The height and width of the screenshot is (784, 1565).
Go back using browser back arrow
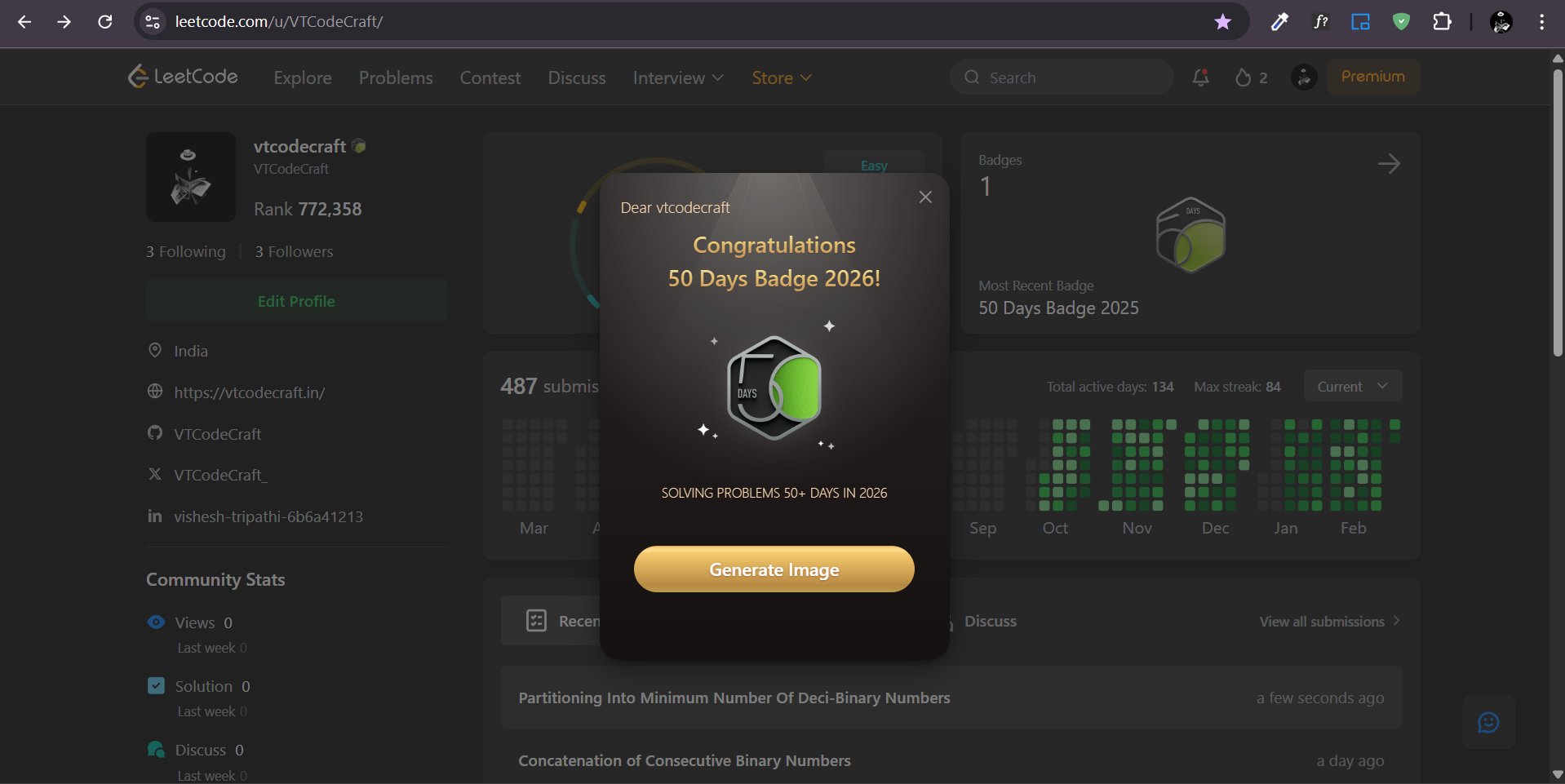24,22
